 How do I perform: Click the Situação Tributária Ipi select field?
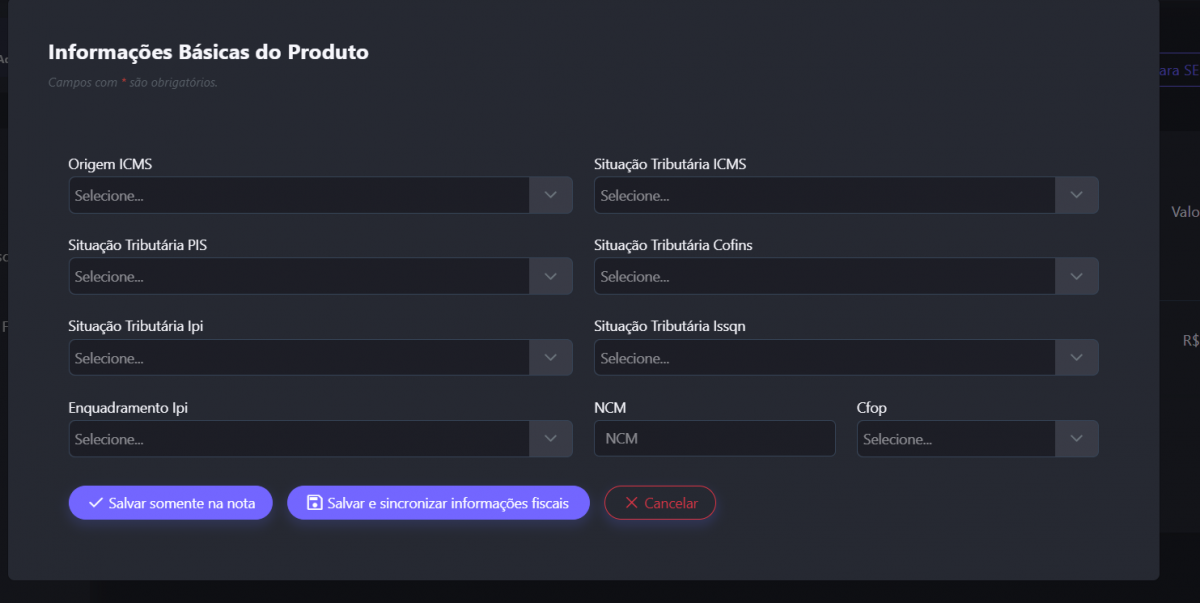(x=298, y=357)
